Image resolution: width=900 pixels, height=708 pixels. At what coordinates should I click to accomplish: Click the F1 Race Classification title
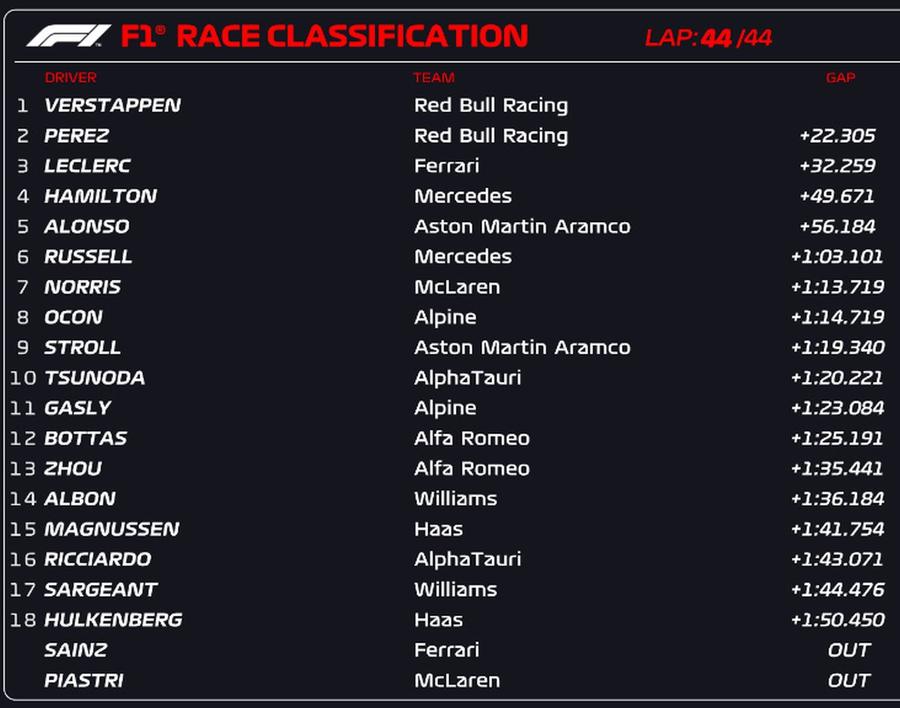pos(324,36)
